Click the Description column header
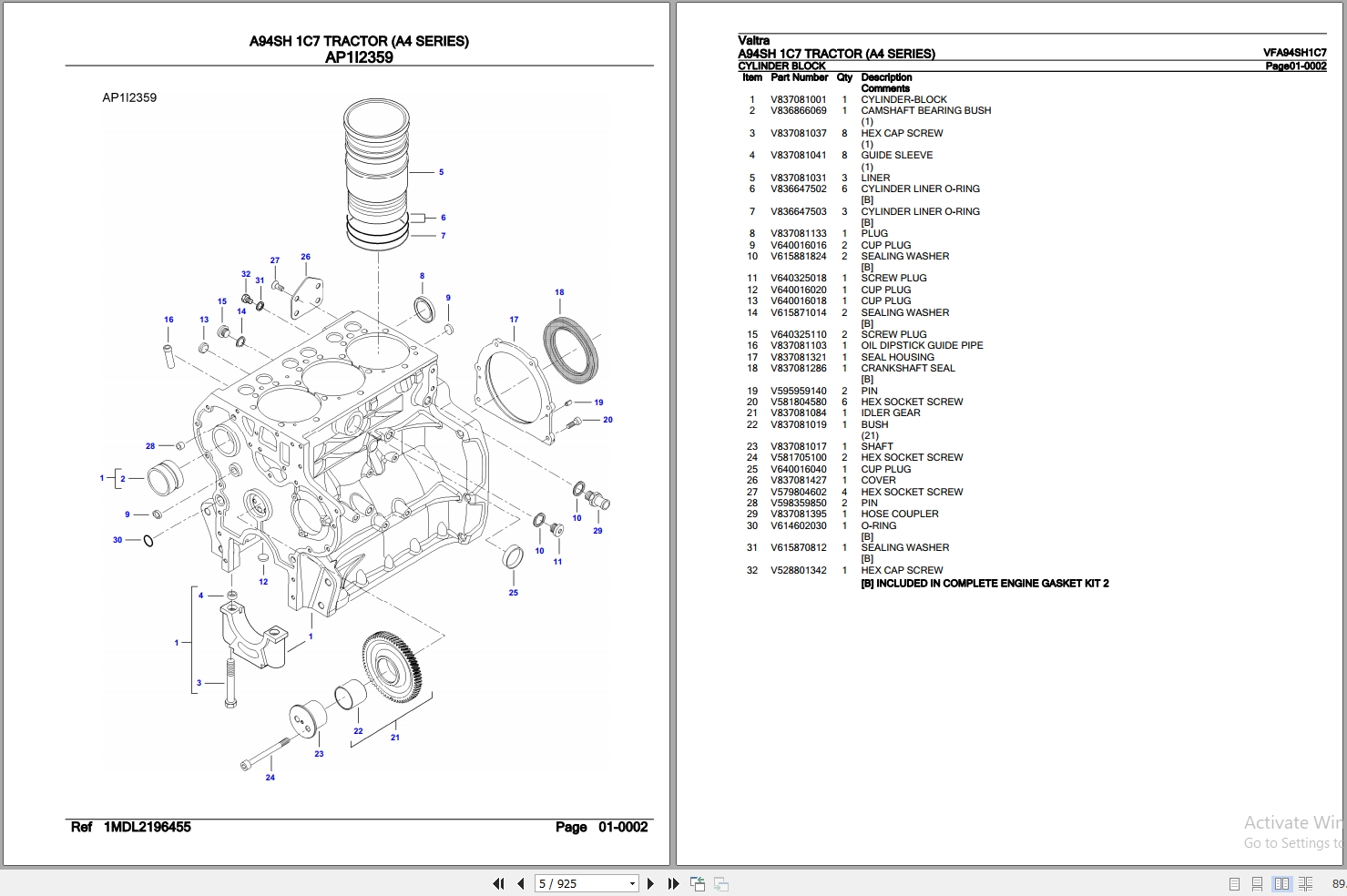This screenshot has height=896, width=1347. point(886,78)
